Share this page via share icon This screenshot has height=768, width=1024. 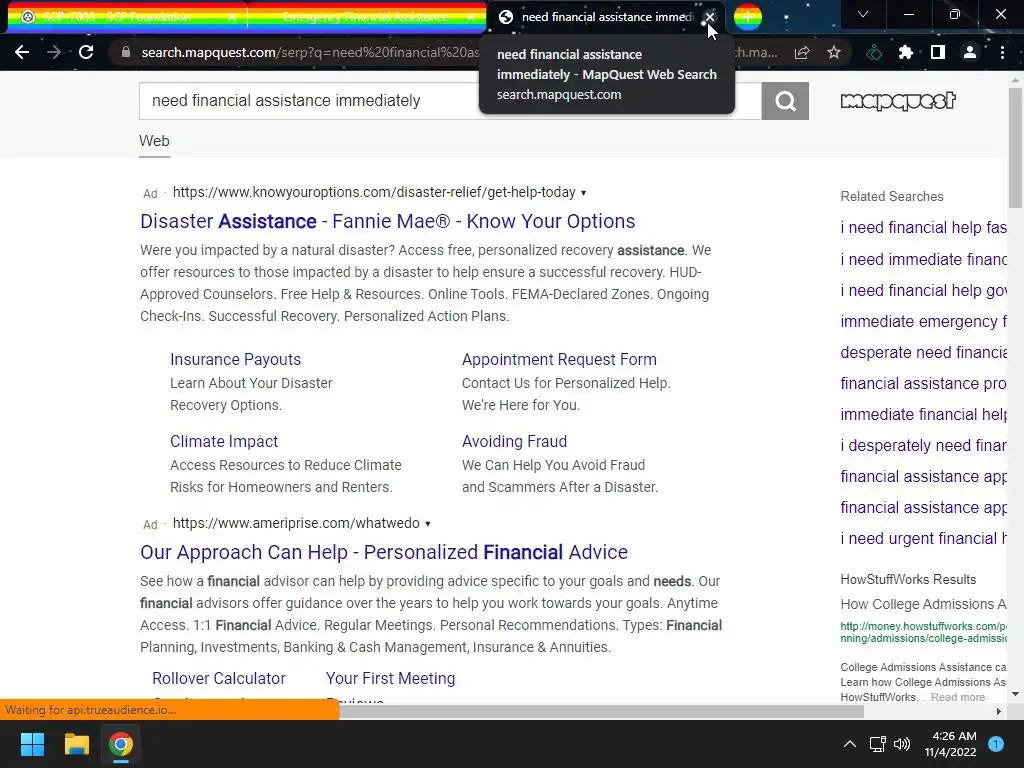802,53
